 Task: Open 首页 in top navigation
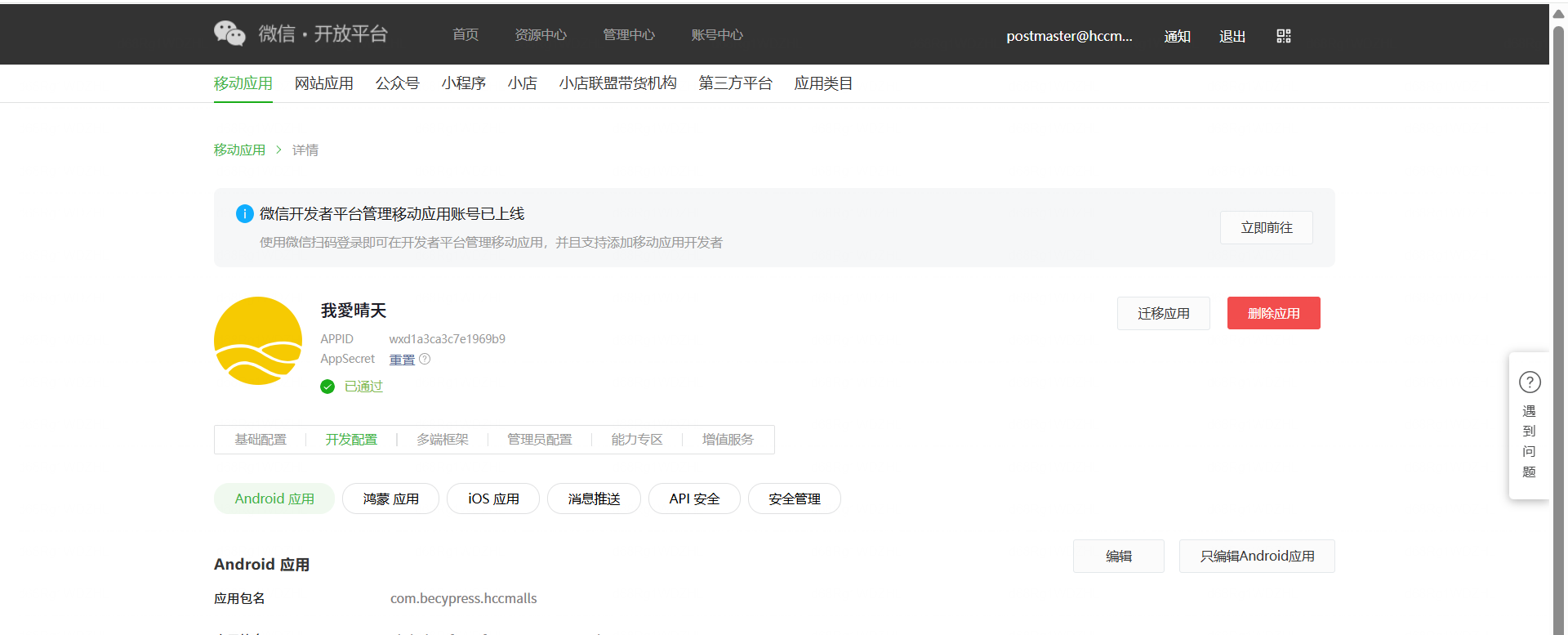point(465,34)
